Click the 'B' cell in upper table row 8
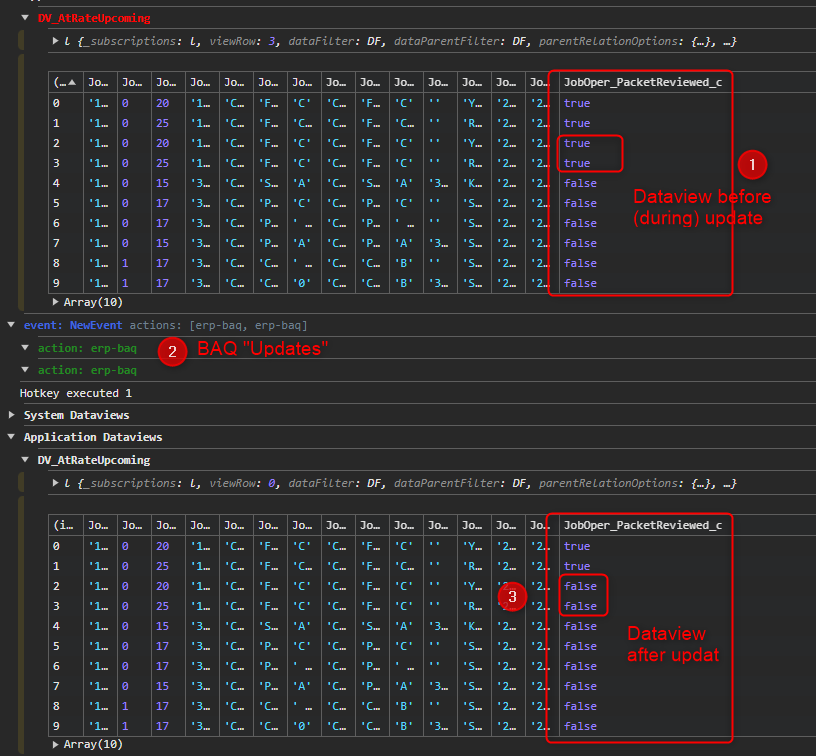 tap(404, 263)
